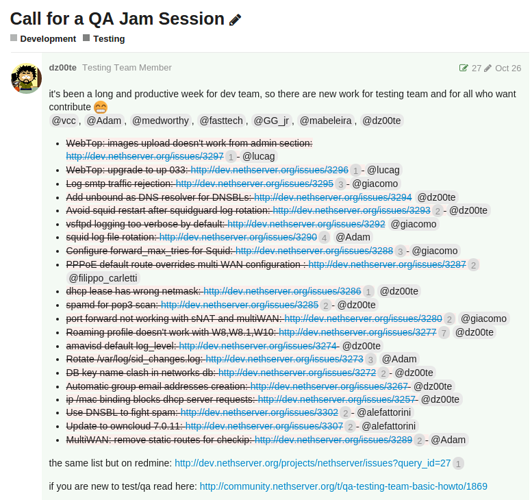Image resolution: width=532 pixels, height=500 pixels.
Task: Open dz00te's avatar picture
Action: pyautogui.click(x=26, y=78)
